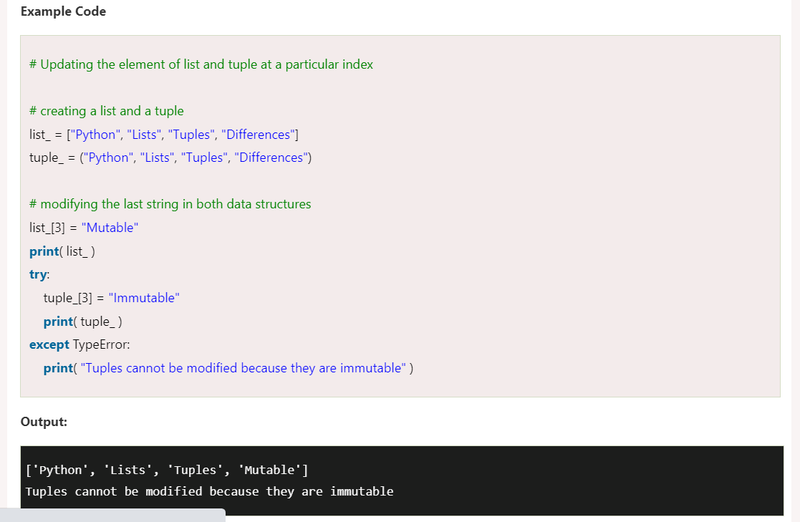Click the "Tuples cannot be modified" output line
The image size is (800, 522).
point(210,491)
